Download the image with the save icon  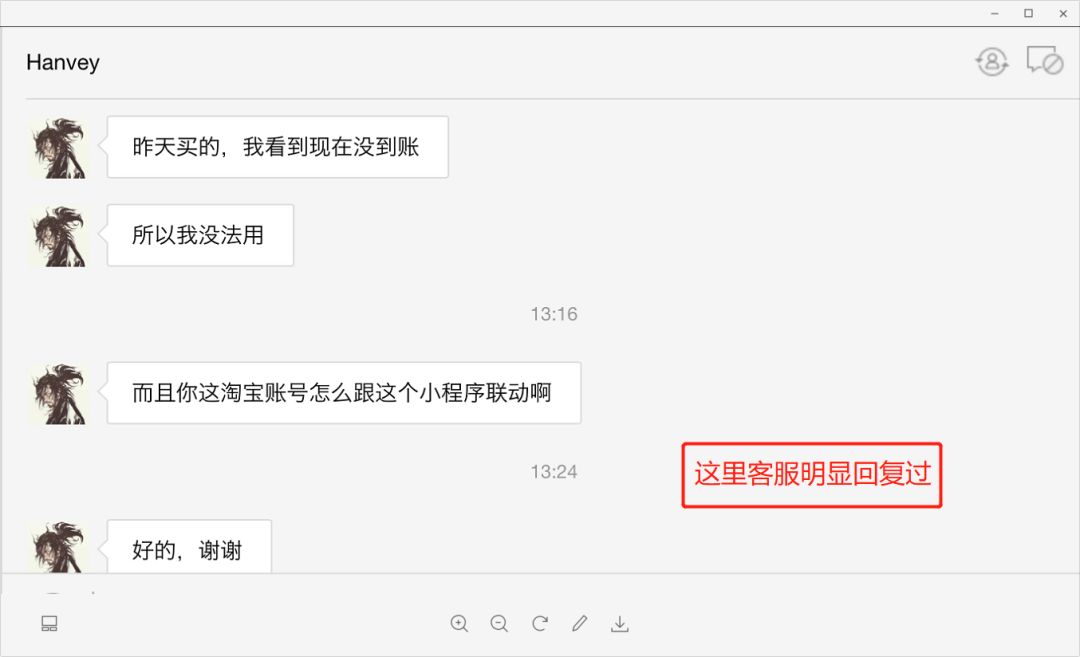[x=620, y=623]
